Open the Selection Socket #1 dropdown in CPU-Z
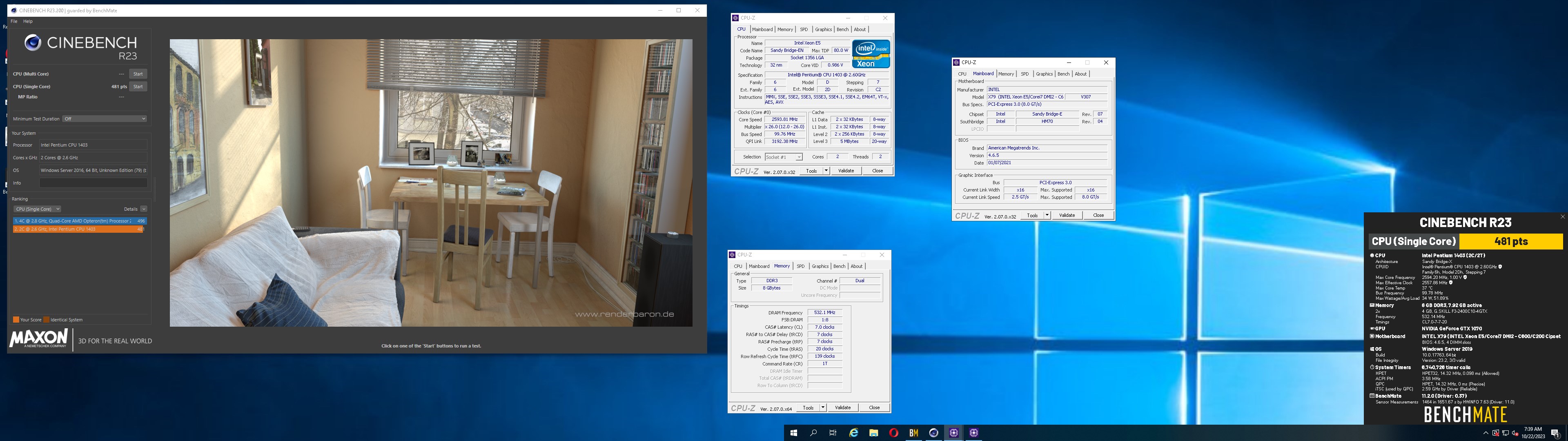 point(784,157)
